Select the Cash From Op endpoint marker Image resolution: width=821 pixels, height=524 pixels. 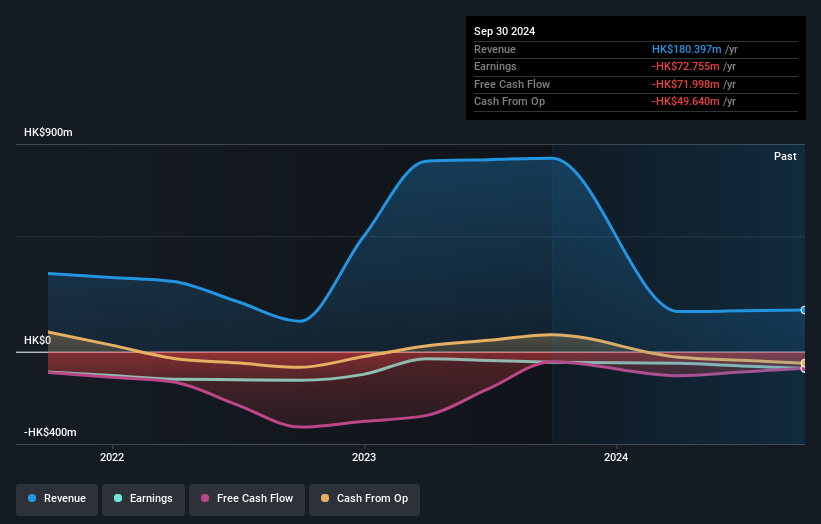tap(804, 363)
